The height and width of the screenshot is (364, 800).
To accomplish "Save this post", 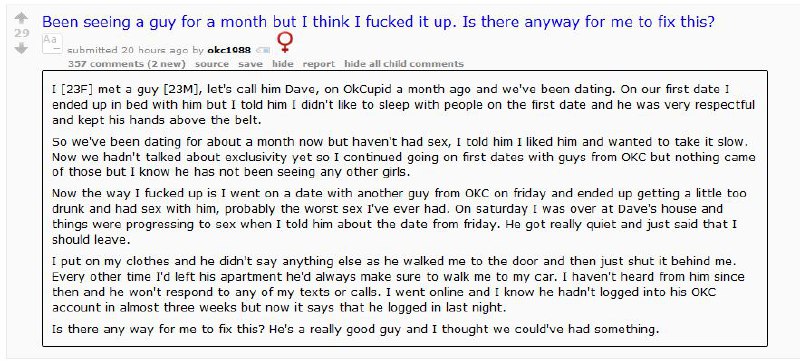I will pos(251,64).
